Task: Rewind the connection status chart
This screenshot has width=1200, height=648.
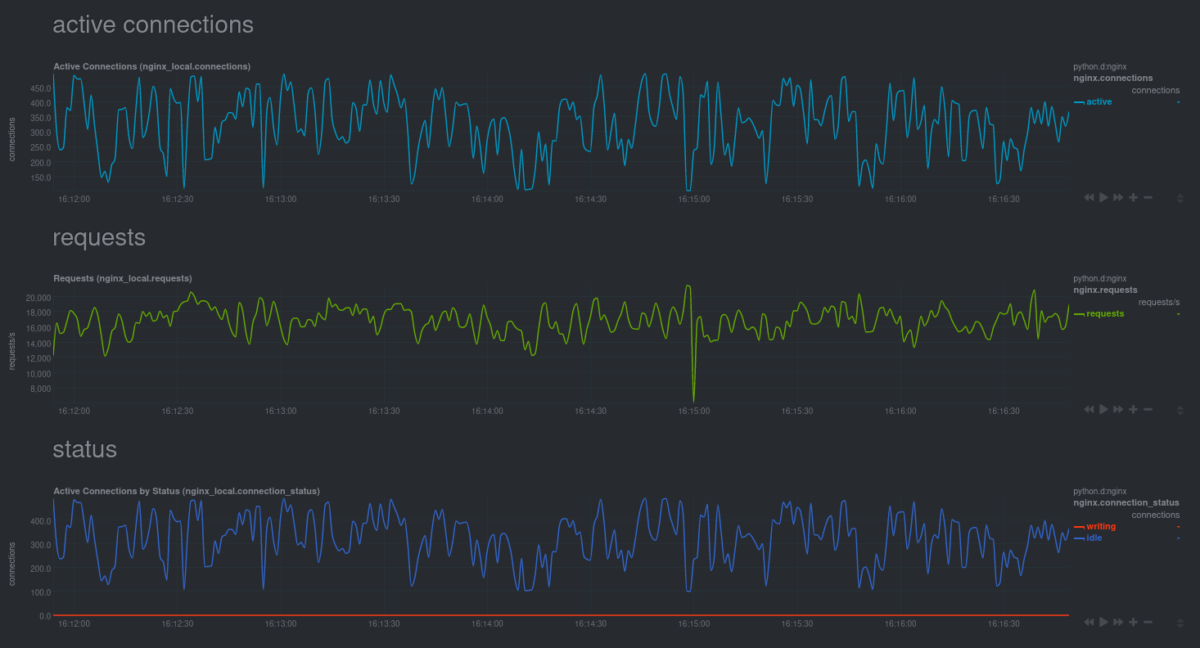Action: (1089, 622)
